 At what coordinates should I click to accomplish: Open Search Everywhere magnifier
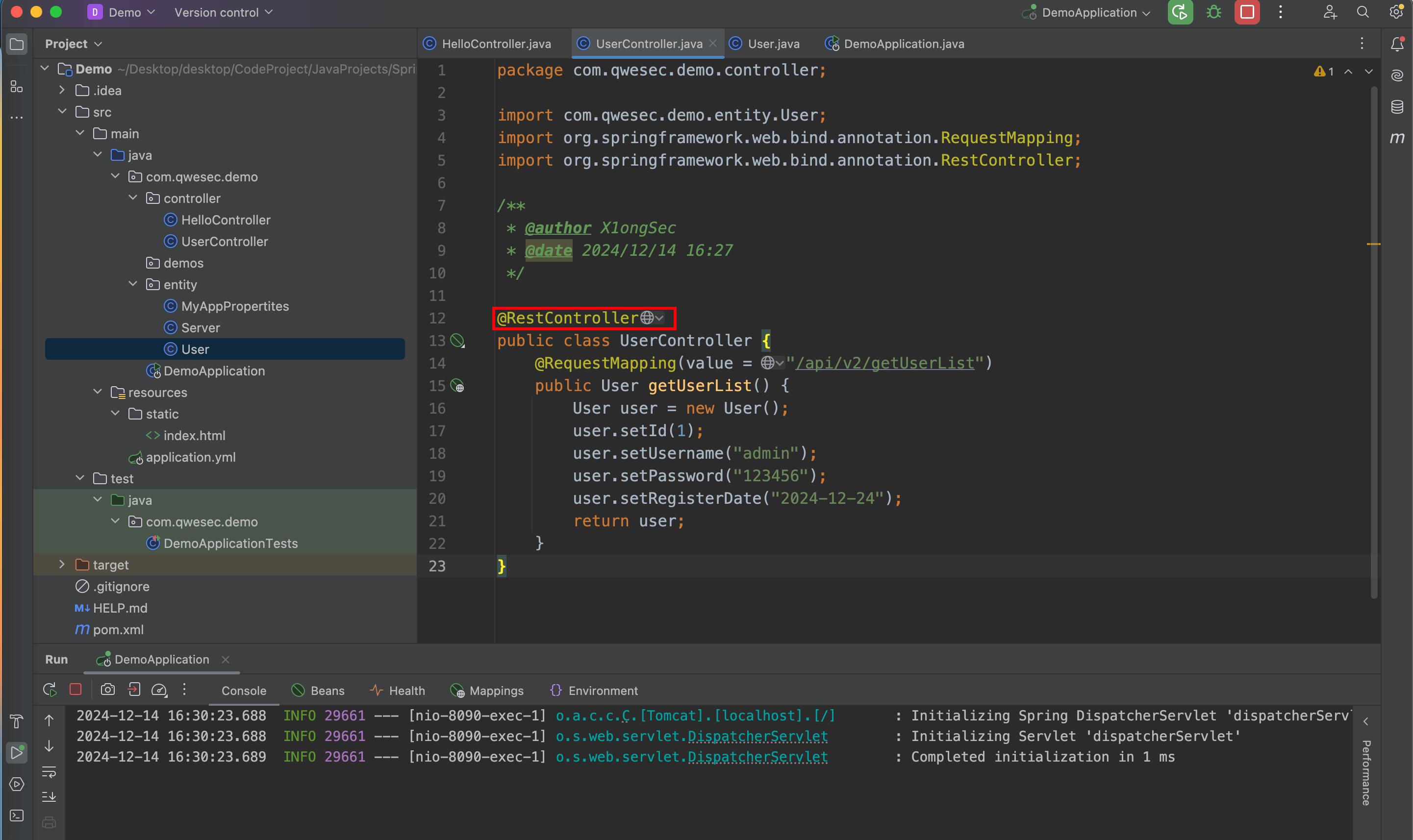tap(1363, 12)
